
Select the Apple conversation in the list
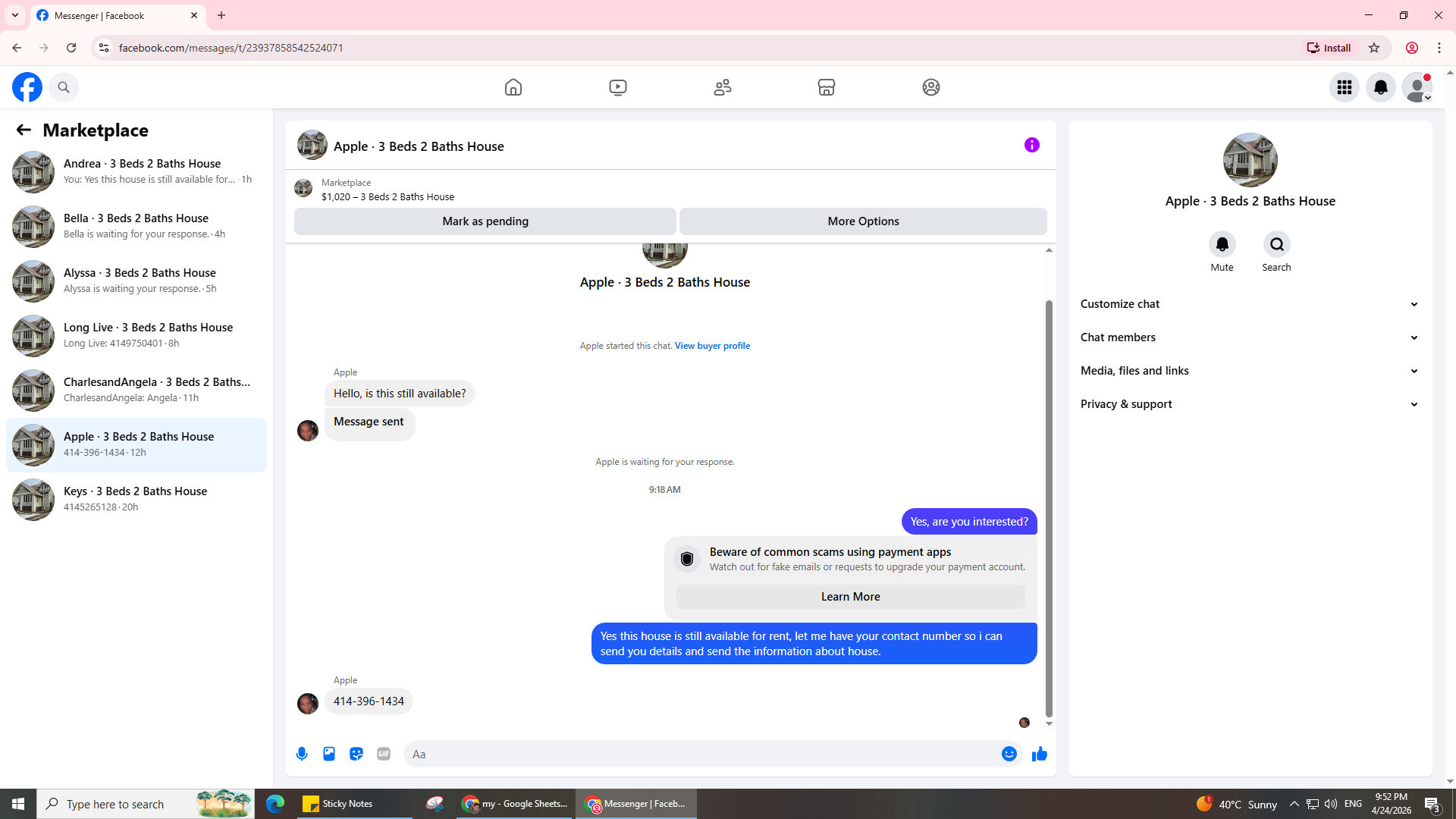[x=136, y=445]
